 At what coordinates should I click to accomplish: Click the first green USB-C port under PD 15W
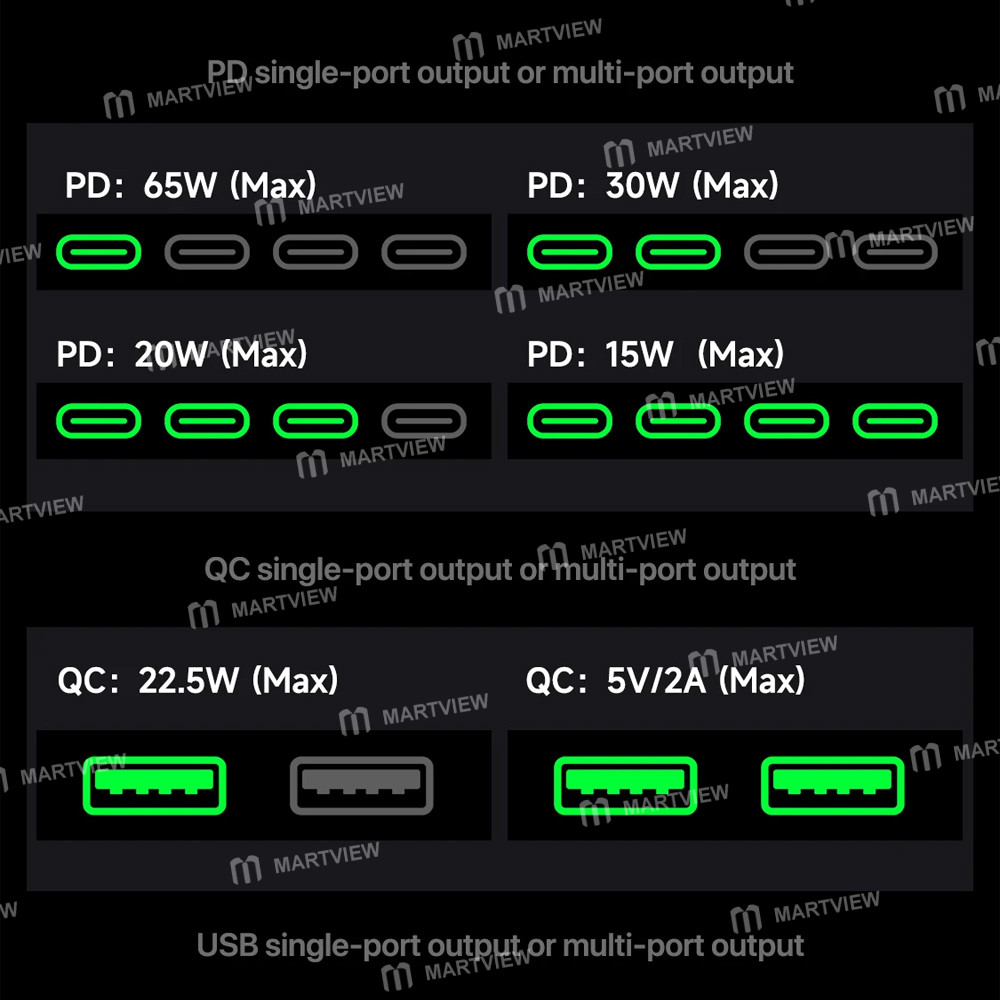(x=570, y=421)
